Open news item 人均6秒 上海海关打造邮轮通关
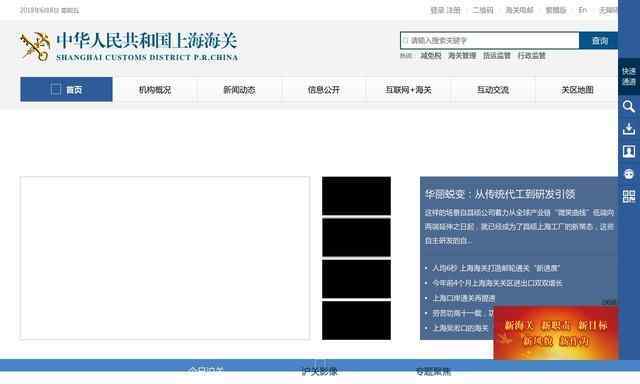The height and width of the screenshot is (384, 640). (x=496, y=268)
